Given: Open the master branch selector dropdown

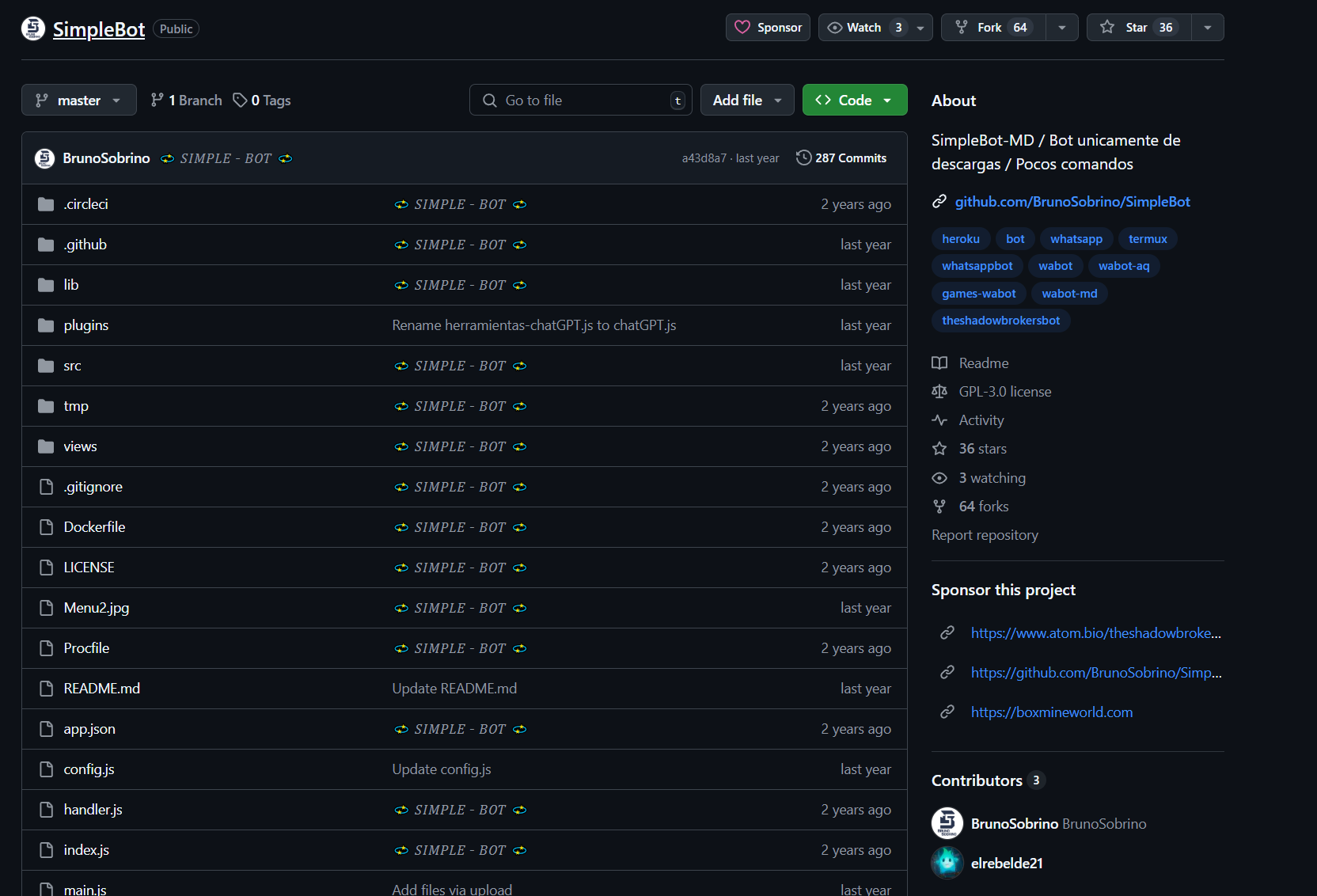Looking at the screenshot, I should pos(79,100).
